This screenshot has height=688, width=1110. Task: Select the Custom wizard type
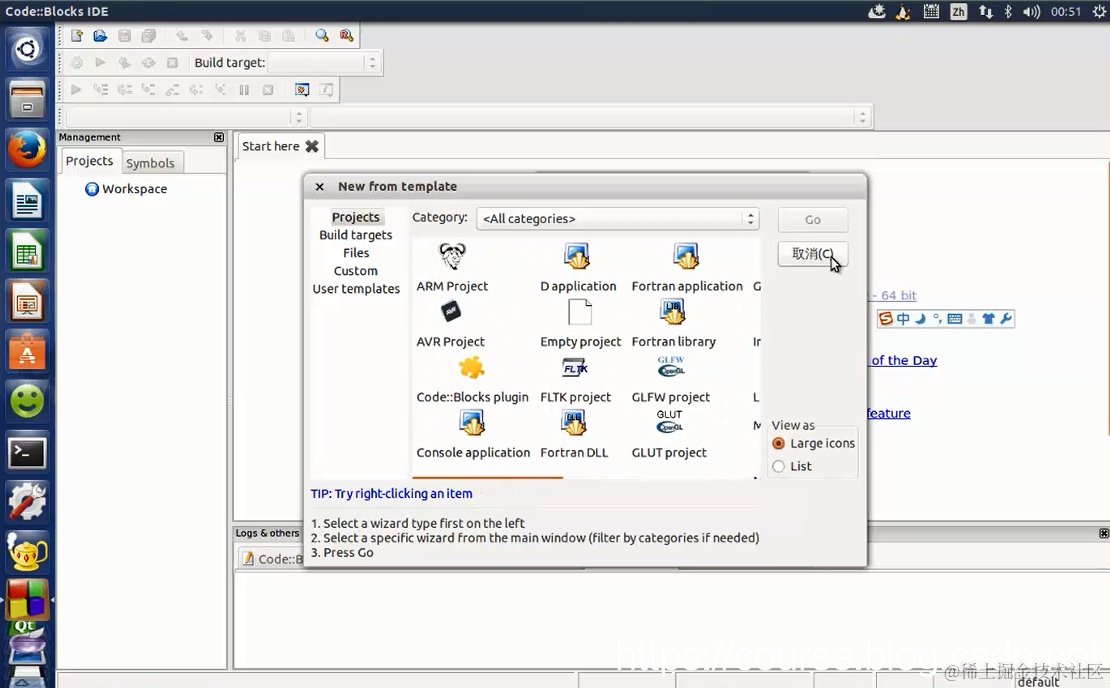tap(355, 271)
